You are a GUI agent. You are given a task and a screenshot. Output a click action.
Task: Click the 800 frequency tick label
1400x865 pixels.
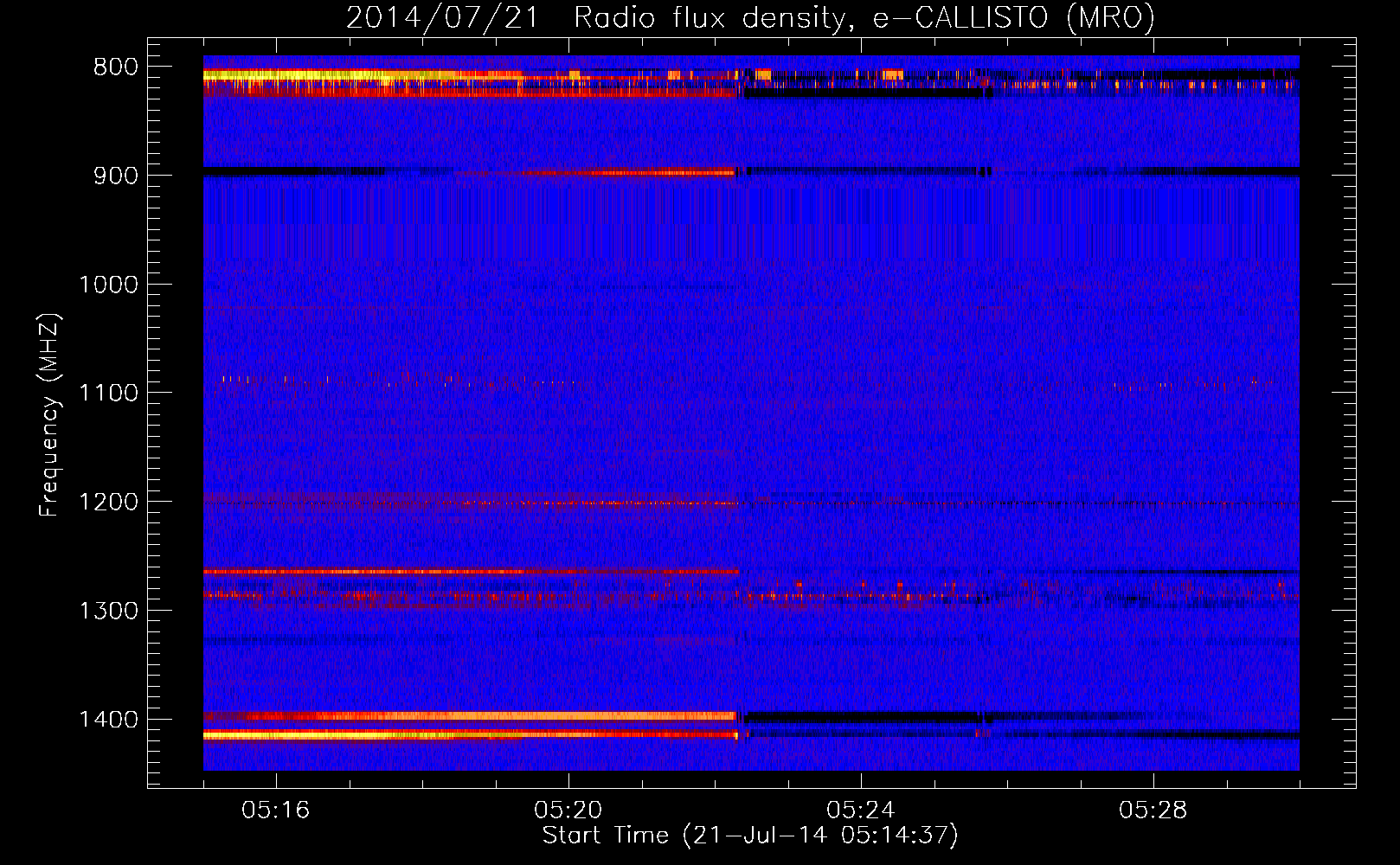click(x=116, y=67)
